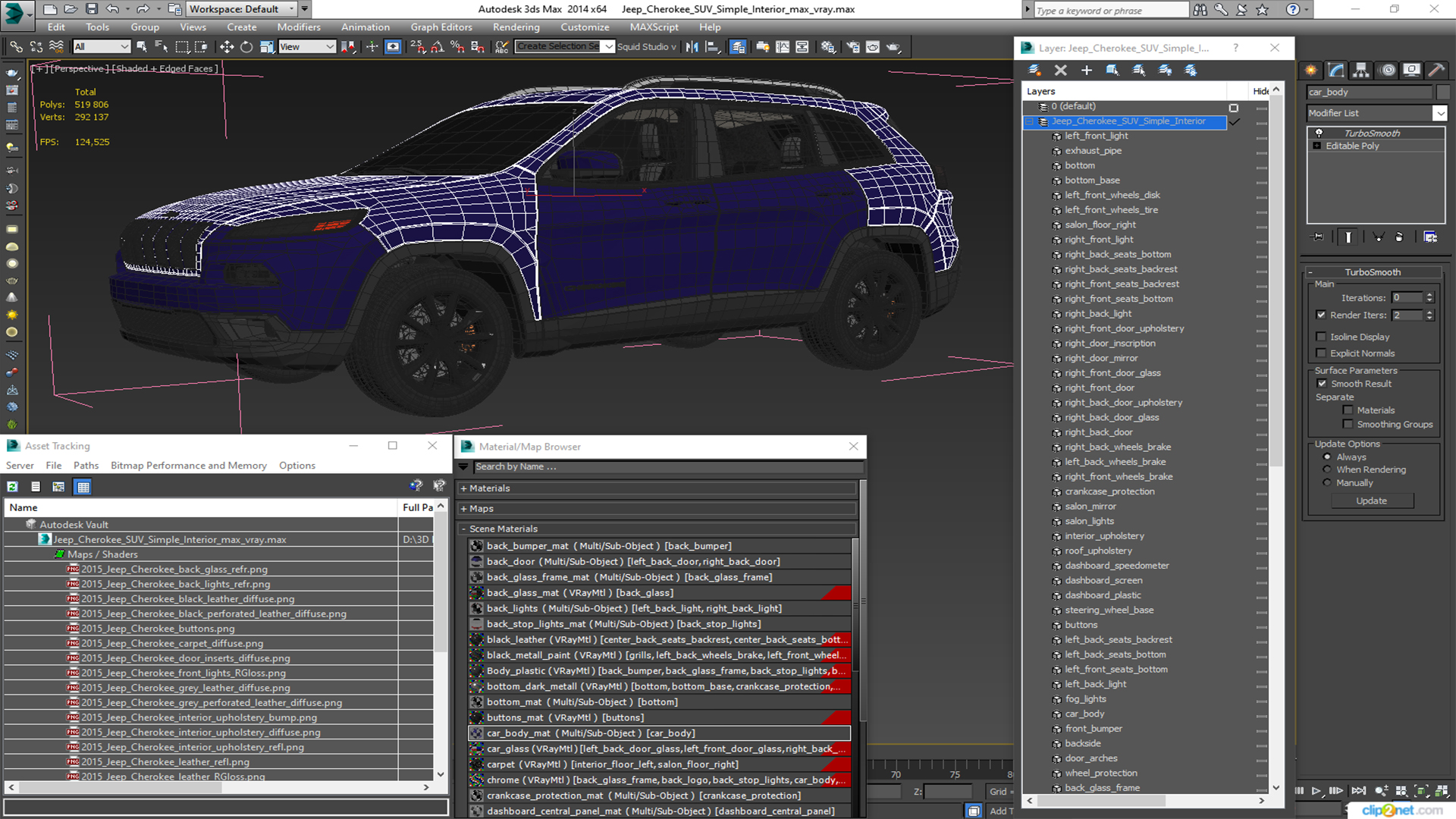
Task: Click the Update button
Action: coord(1371,501)
